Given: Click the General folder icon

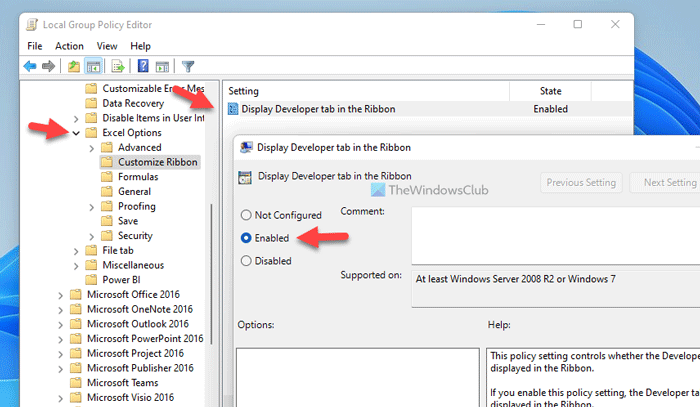Looking at the screenshot, I should click(x=107, y=191).
